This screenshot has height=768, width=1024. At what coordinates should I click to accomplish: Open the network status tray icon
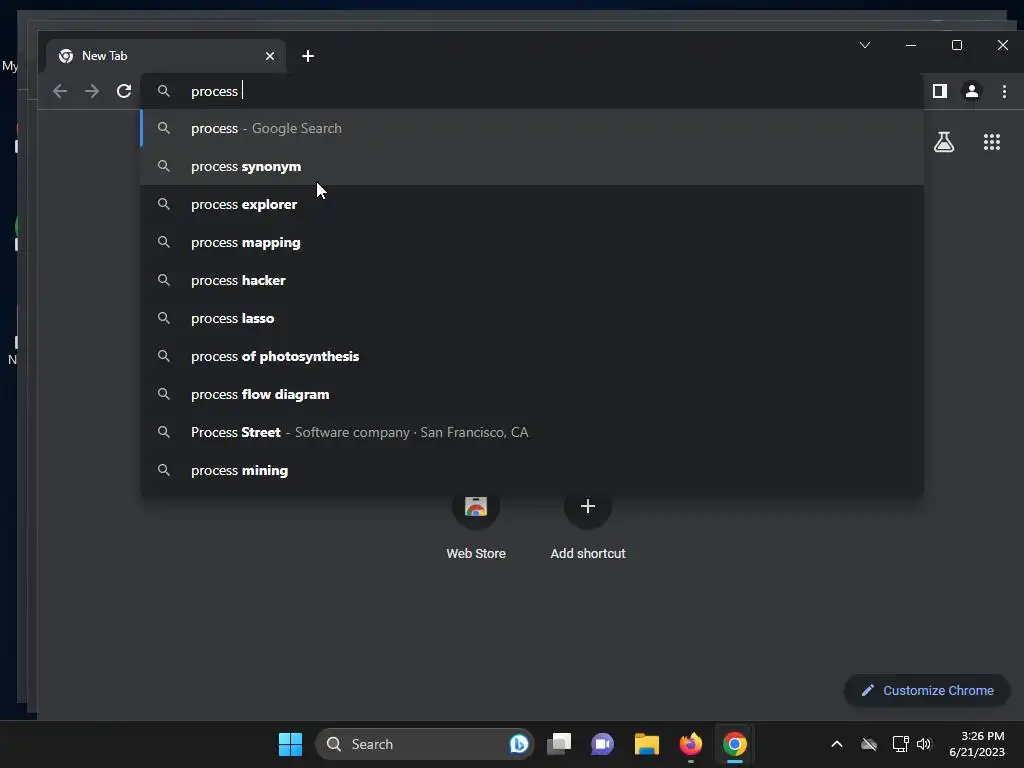pos(901,744)
